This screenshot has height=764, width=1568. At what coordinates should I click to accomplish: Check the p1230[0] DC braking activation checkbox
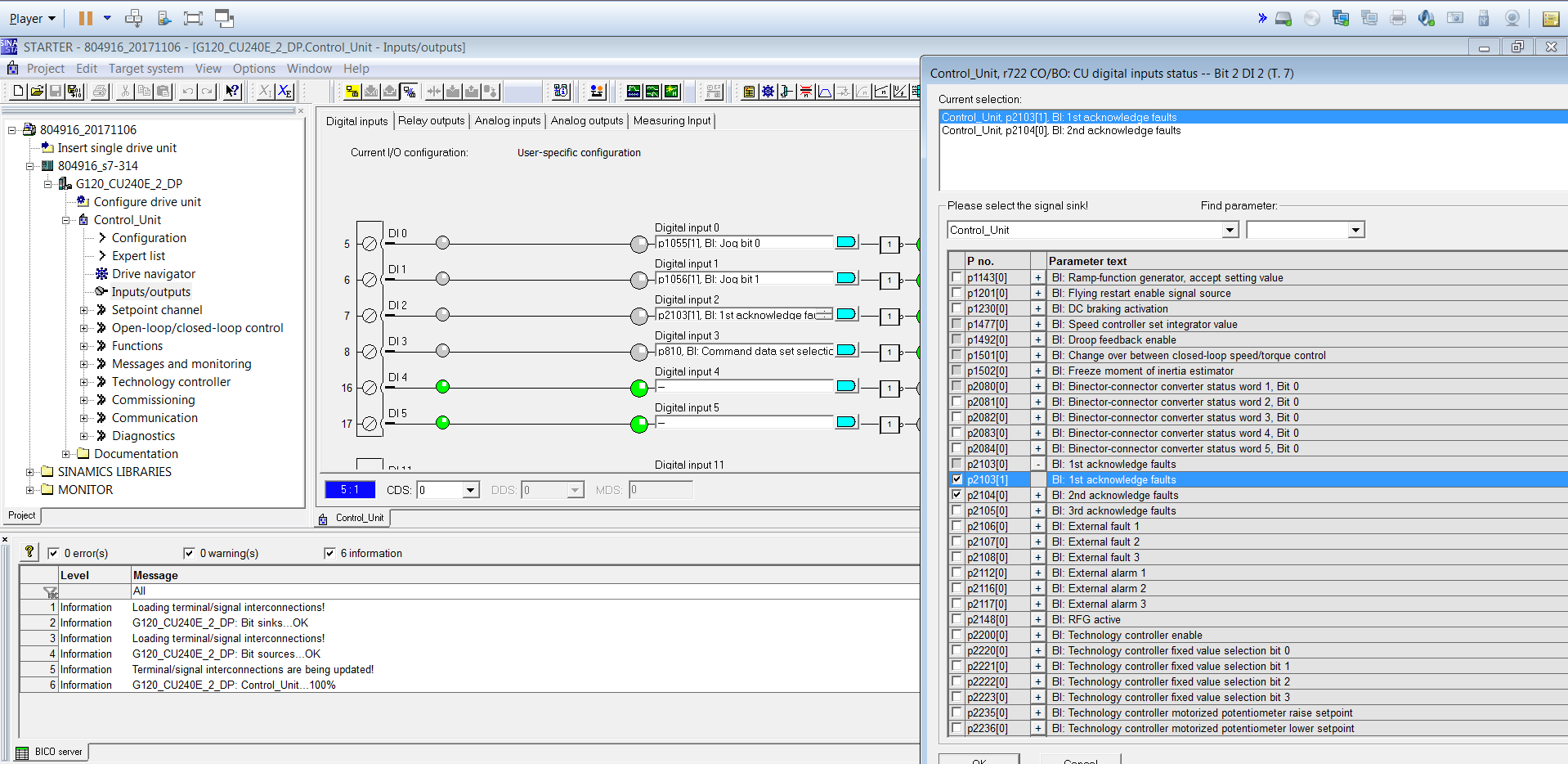click(956, 308)
